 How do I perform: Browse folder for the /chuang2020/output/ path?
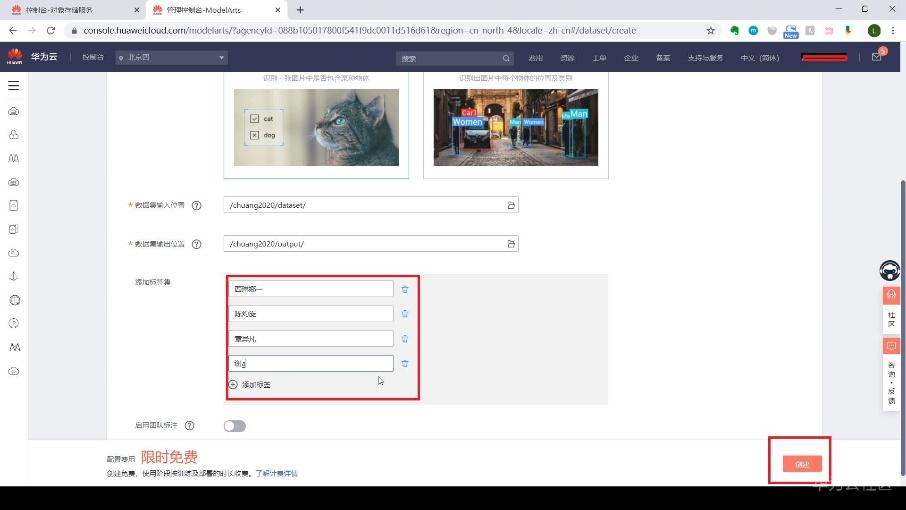click(x=510, y=244)
